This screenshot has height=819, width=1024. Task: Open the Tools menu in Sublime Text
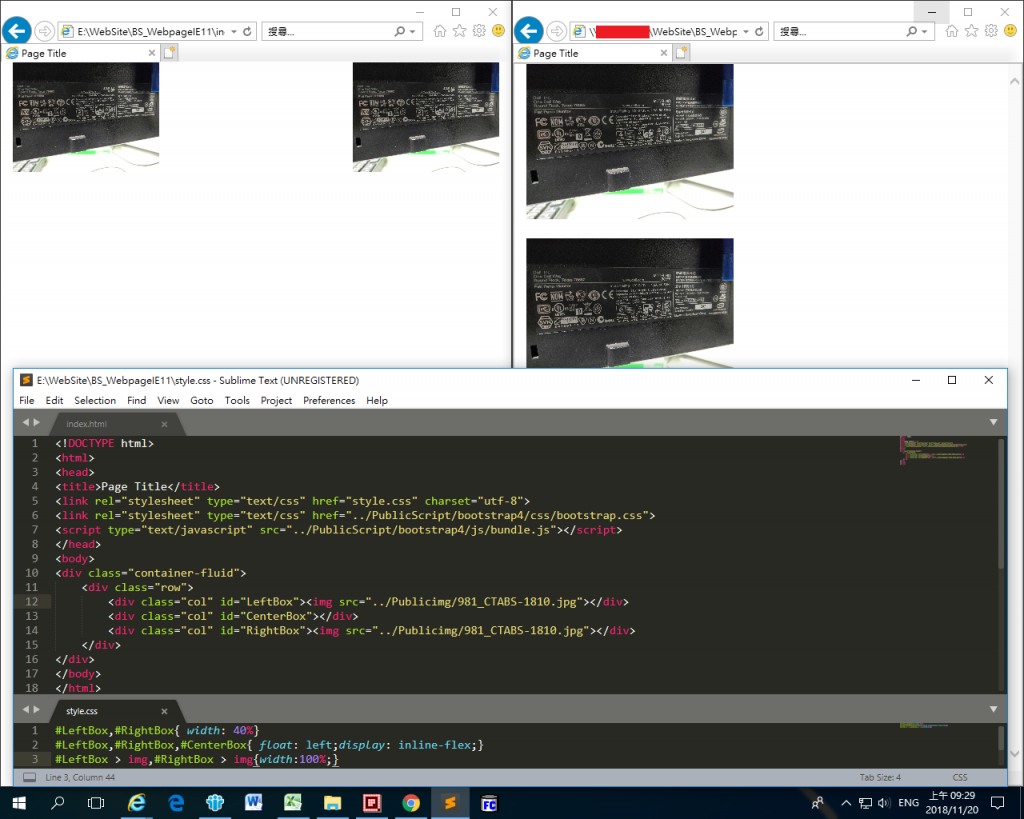(237, 400)
